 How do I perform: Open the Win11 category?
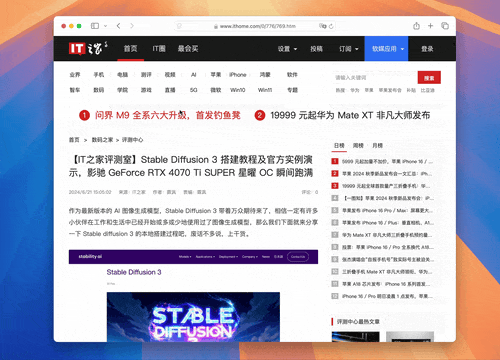(x=265, y=90)
